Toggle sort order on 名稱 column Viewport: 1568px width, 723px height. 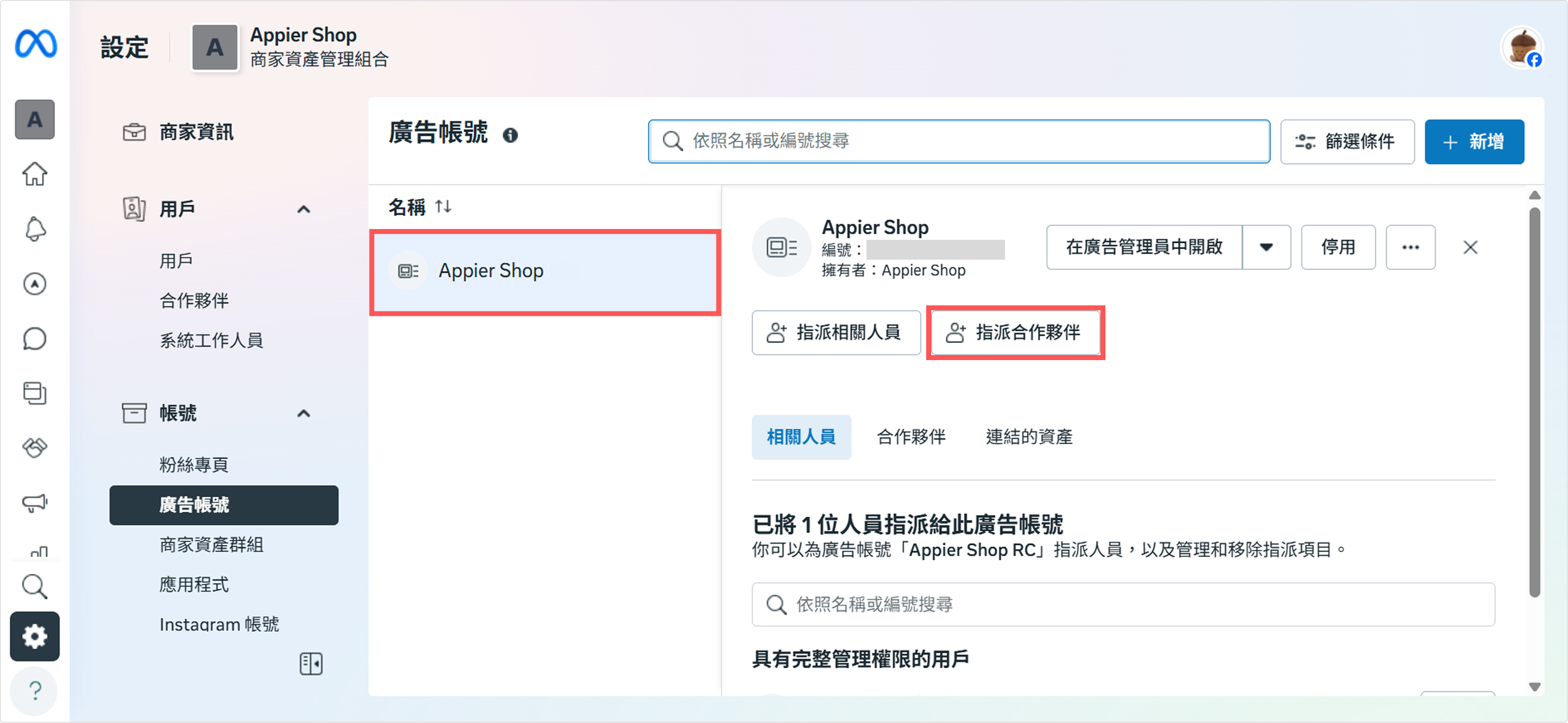pos(443,207)
